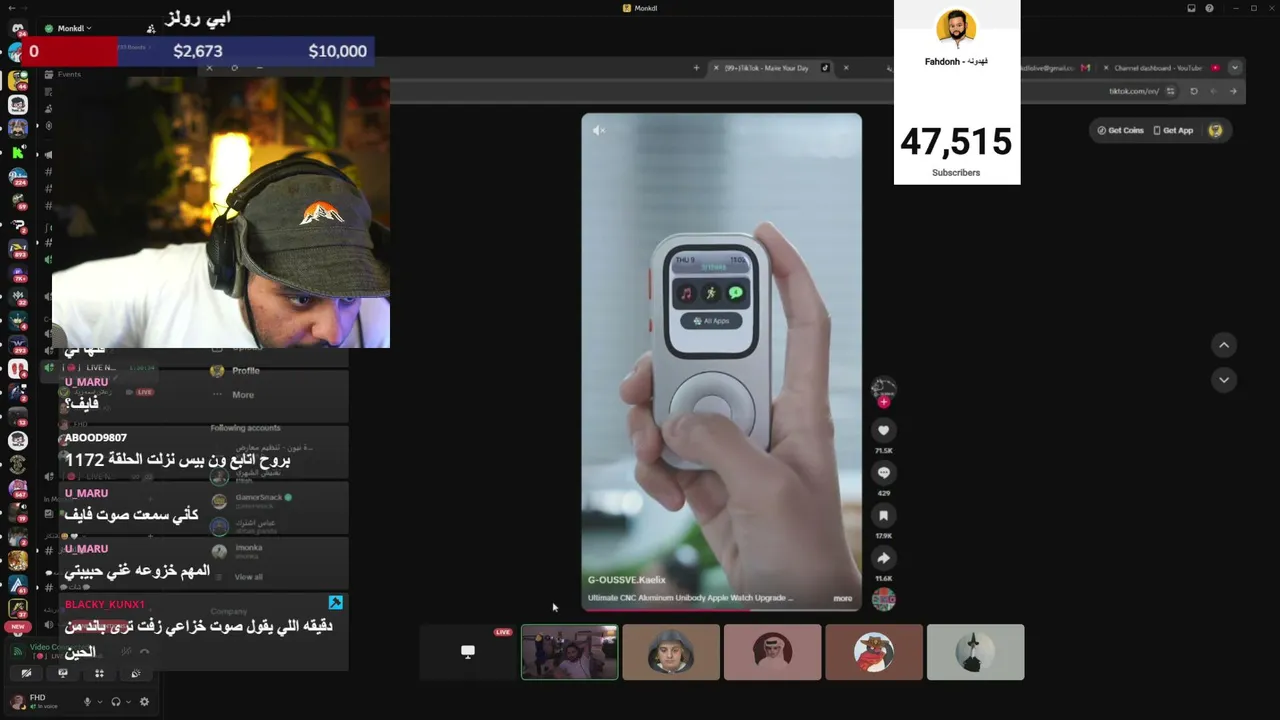Image resolution: width=1280 pixels, height=720 pixels.
Task: Select the hooded avatar participant tile
Action: tap(671, 652)
